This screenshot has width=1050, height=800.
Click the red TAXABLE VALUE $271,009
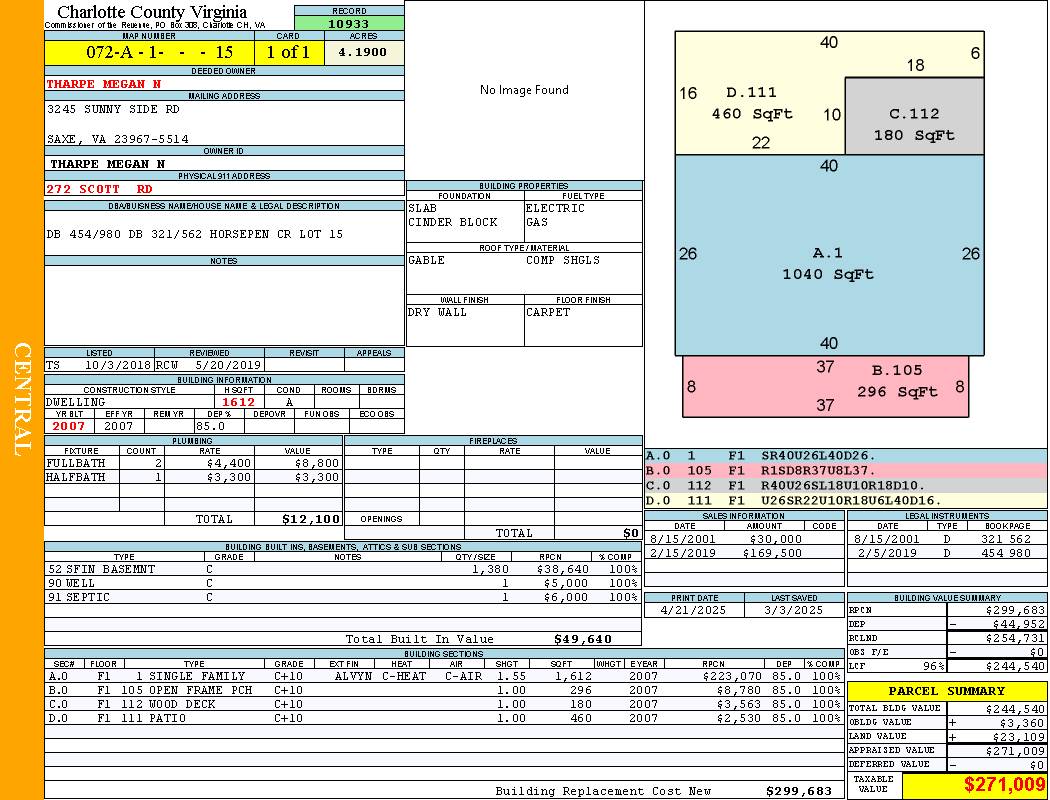(1004, 785)
